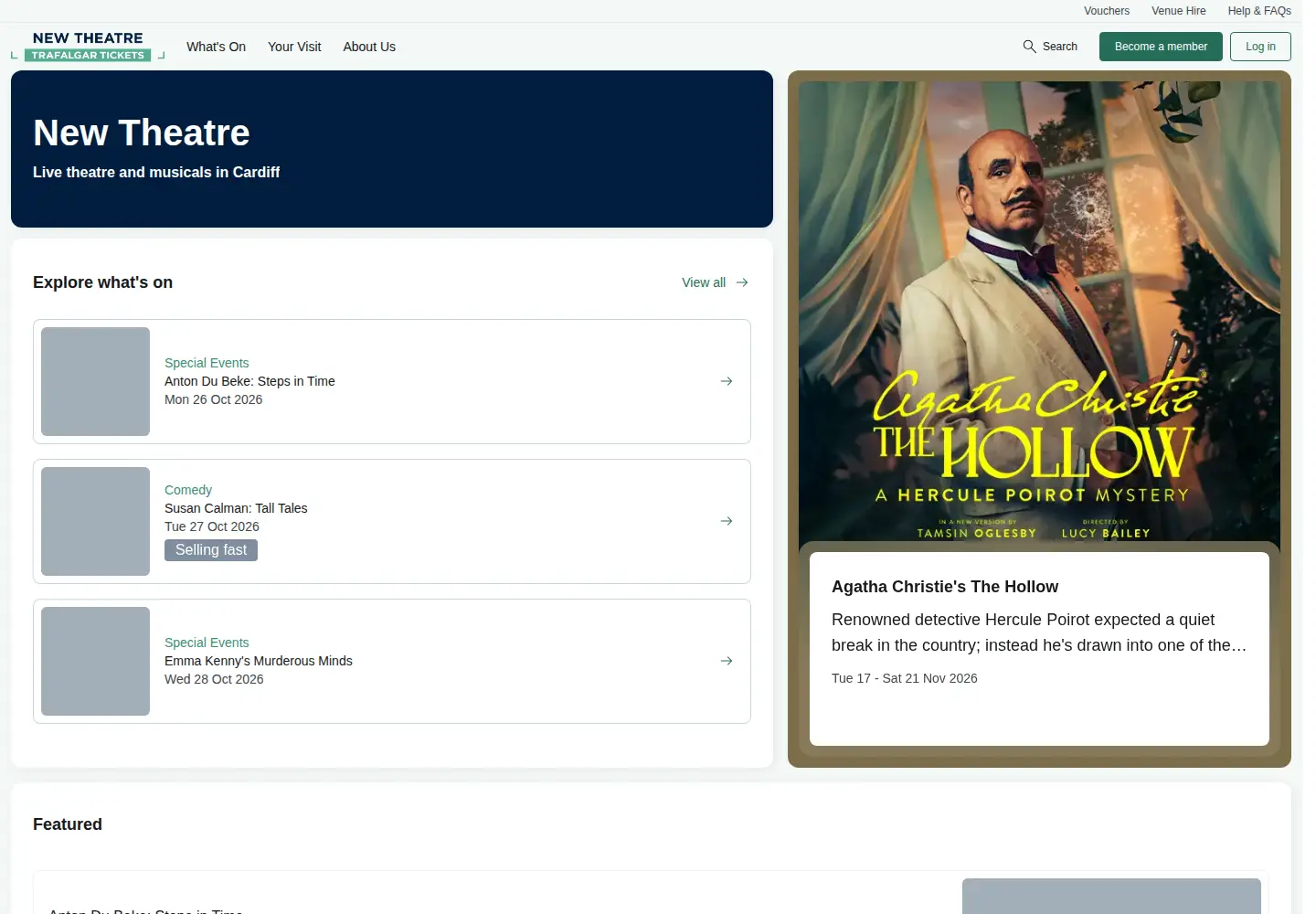Click the New Theatre Trafalgar Tickets logo
This screenshot has height=914, width=1316.
tap(88, 46)
